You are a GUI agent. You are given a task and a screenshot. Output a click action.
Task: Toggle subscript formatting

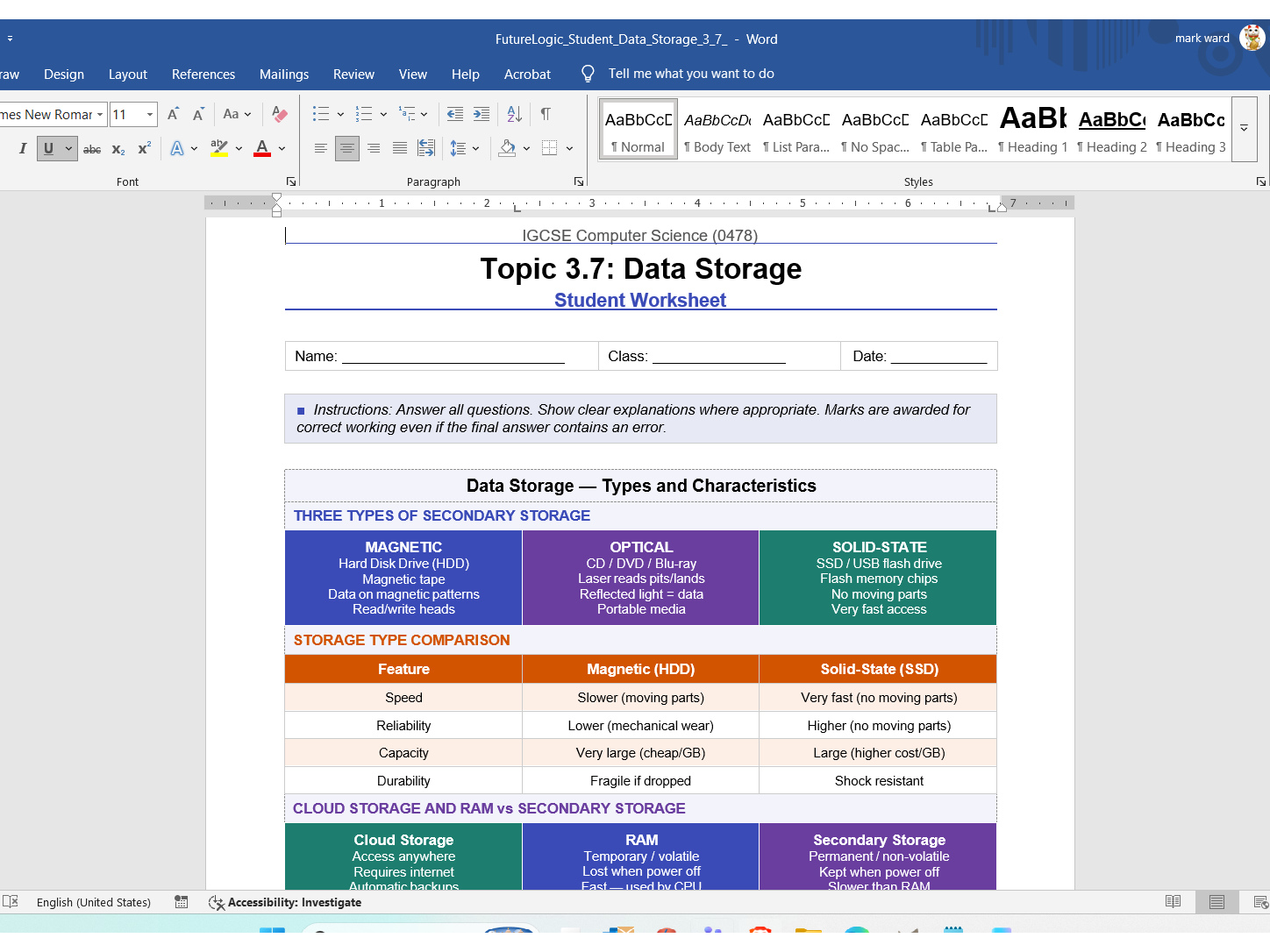point(118,149)
